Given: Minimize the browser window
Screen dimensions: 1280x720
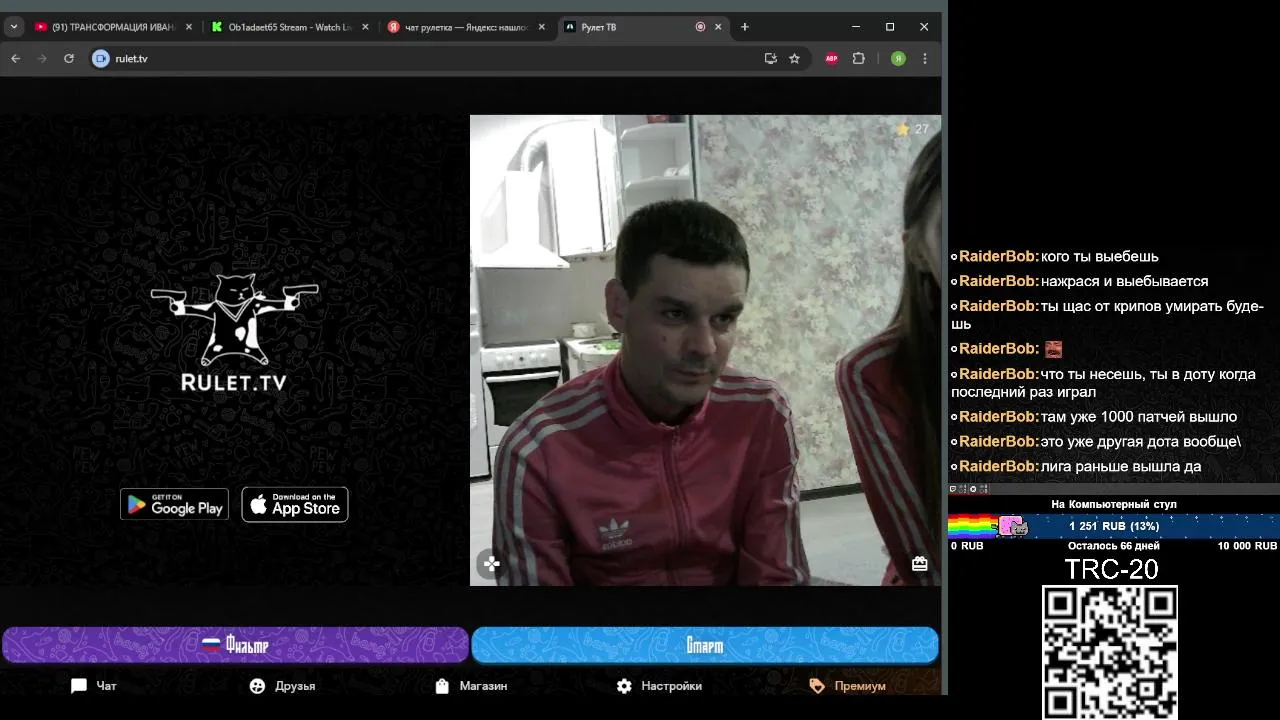Looking at the screenshot, I should [x=856, y=27].
